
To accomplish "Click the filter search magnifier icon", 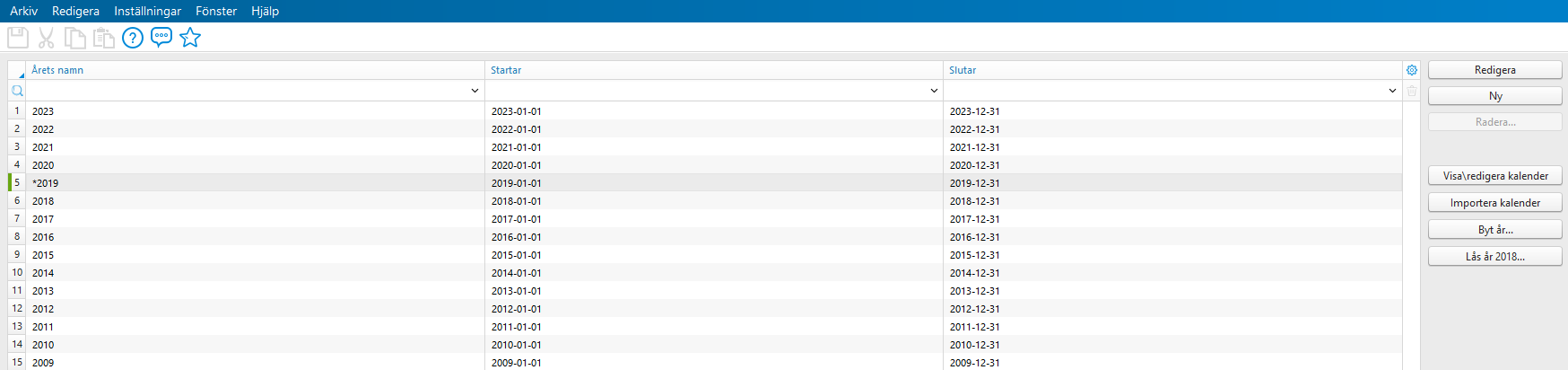I will 17,91.
